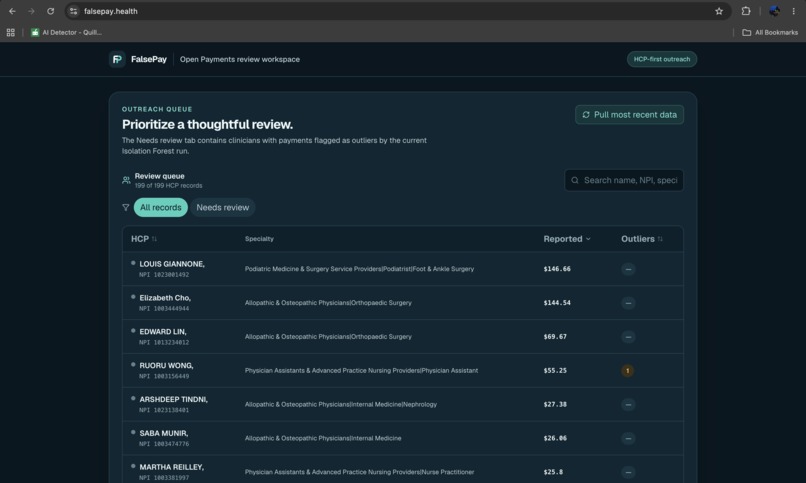The width and height of the screenshot is (806, 483).
Task: Open SABA MUNIR record
Action: tap(402, 438)
